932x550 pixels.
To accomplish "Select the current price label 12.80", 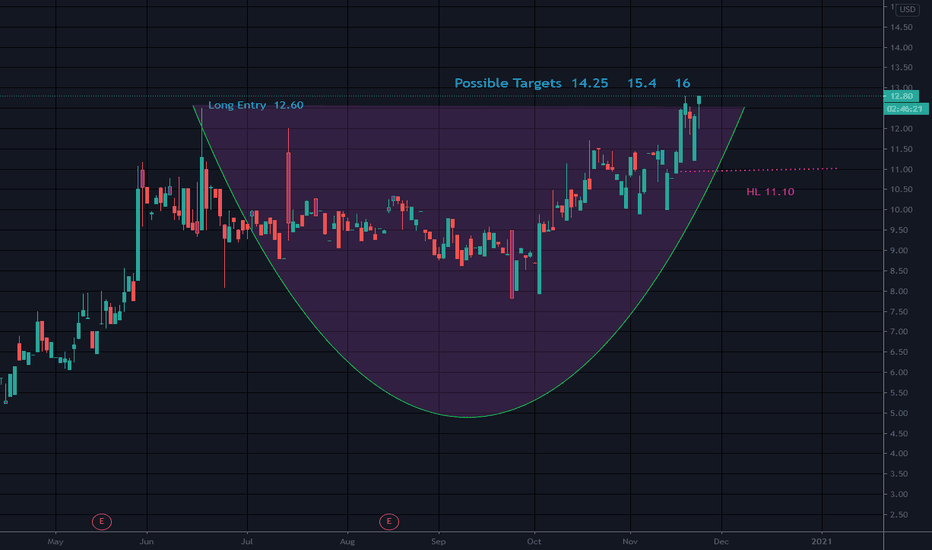I will [902, 96].
